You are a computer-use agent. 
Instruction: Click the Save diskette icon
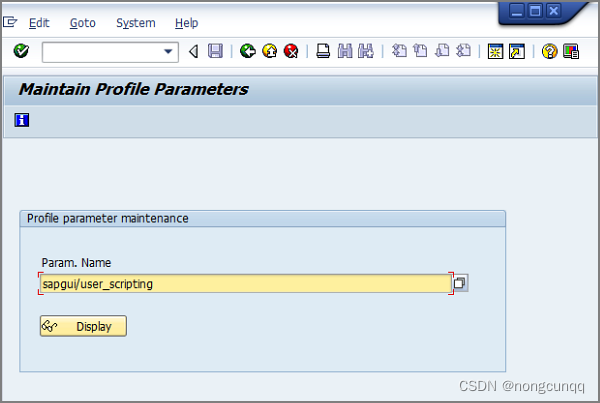[215, 51]
